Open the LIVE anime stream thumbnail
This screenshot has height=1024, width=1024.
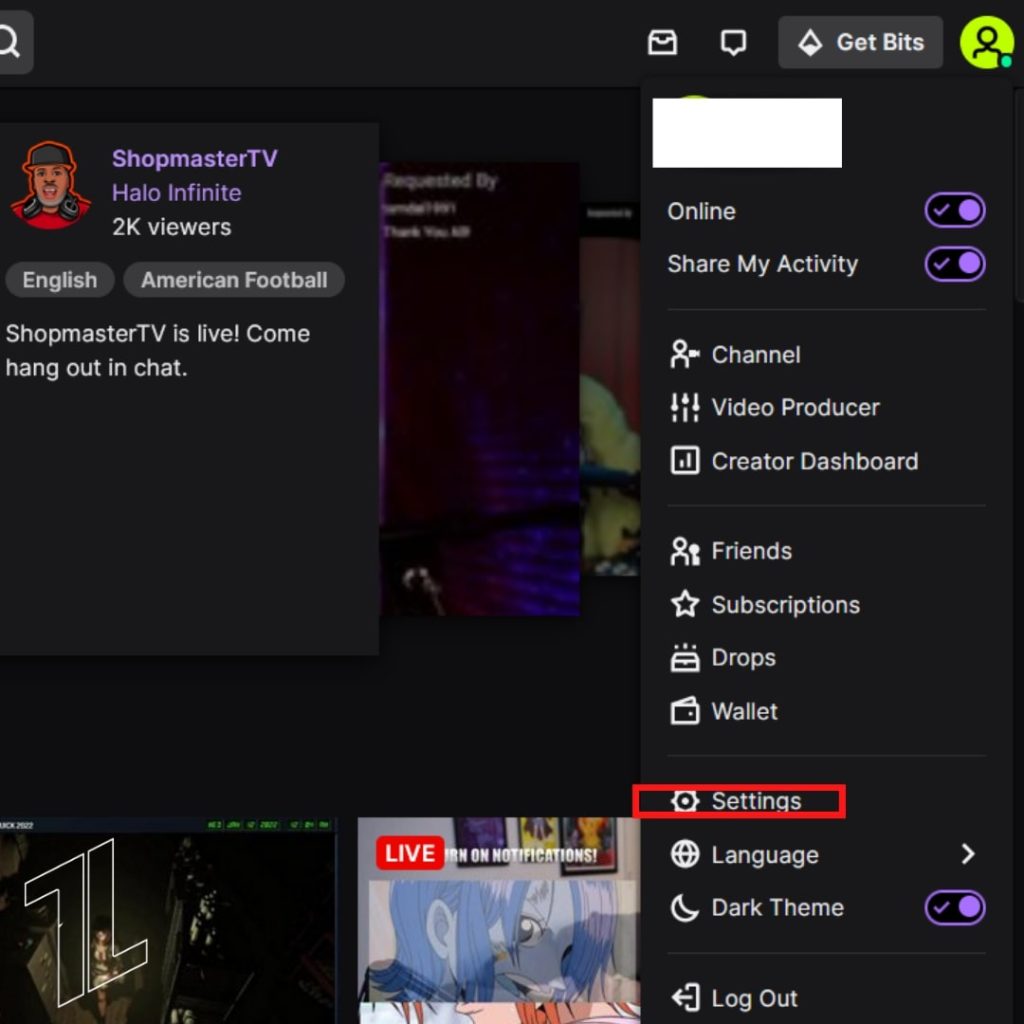point(499,921)
